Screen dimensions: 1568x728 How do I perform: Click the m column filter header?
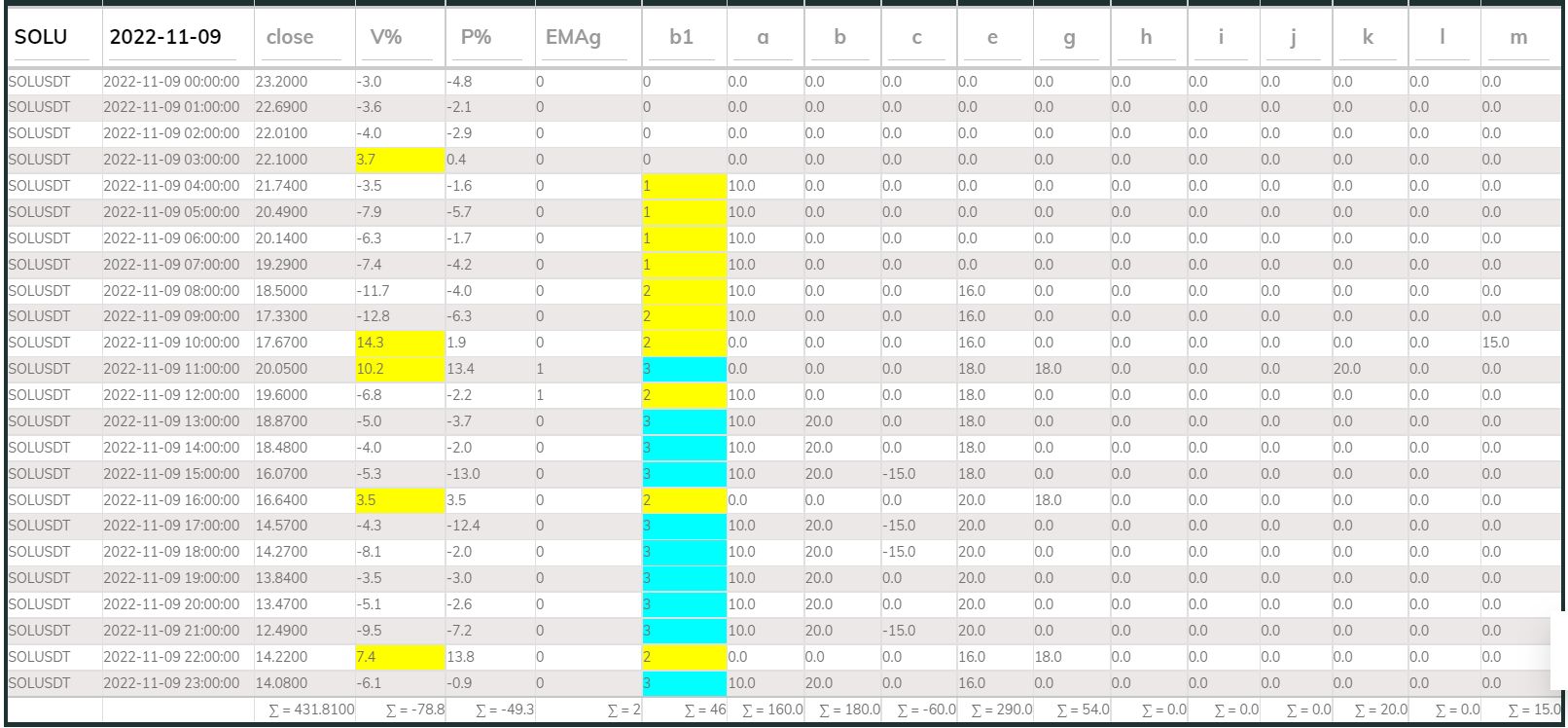pyautogui.click(x=1518, y=38)
